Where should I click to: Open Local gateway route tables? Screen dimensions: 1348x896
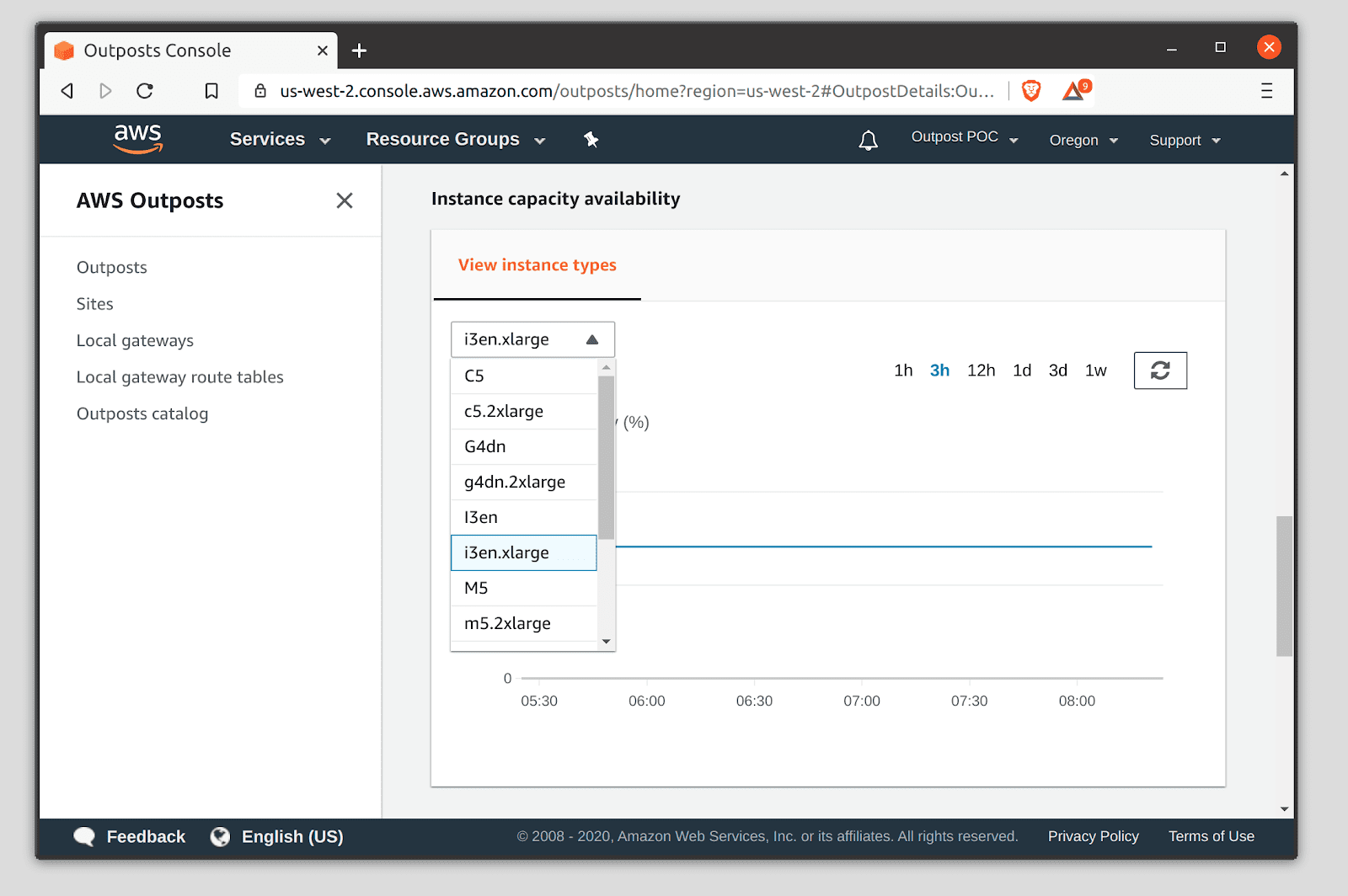pos(179,377)
